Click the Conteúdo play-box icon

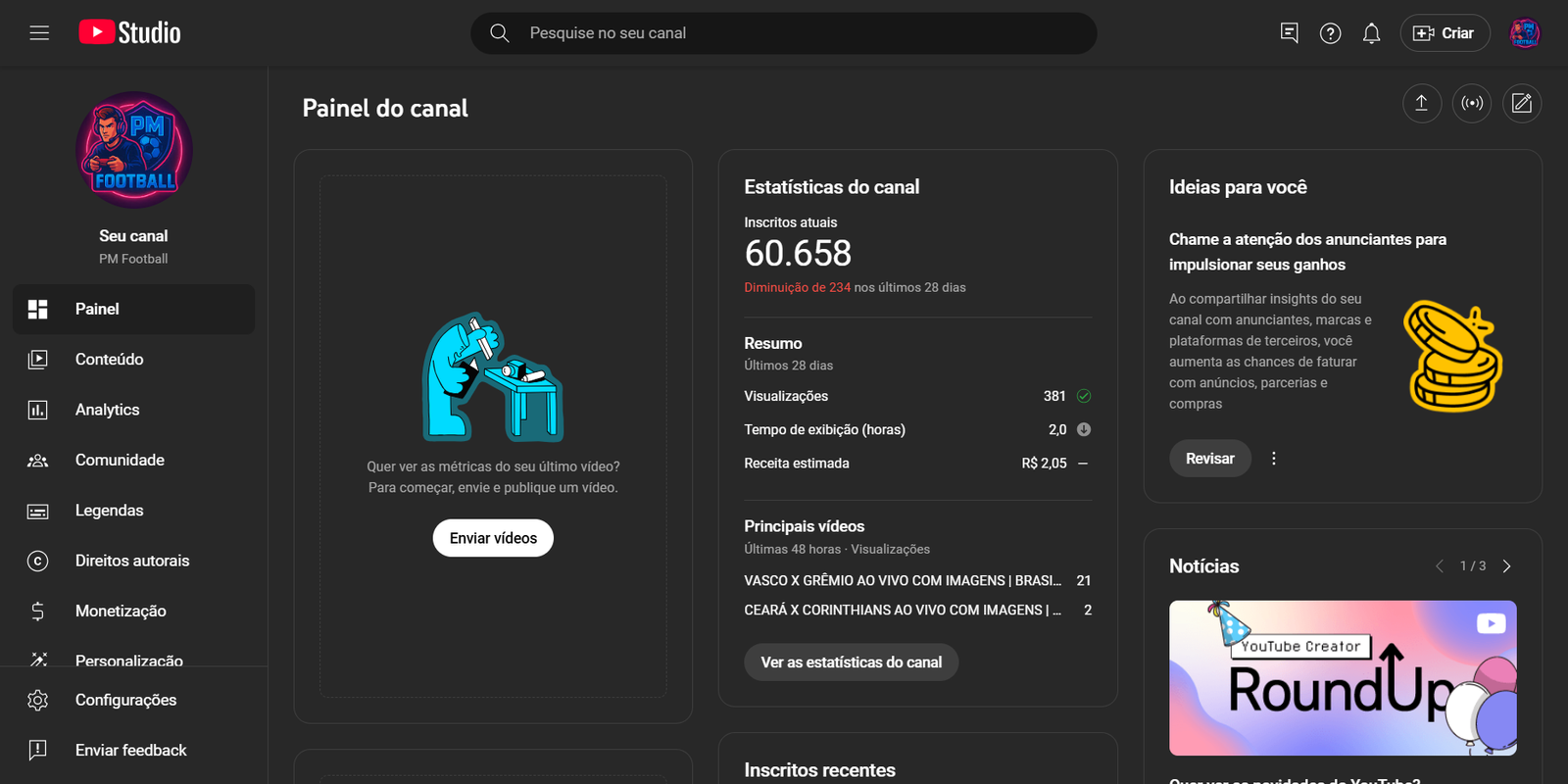[38, 360]
